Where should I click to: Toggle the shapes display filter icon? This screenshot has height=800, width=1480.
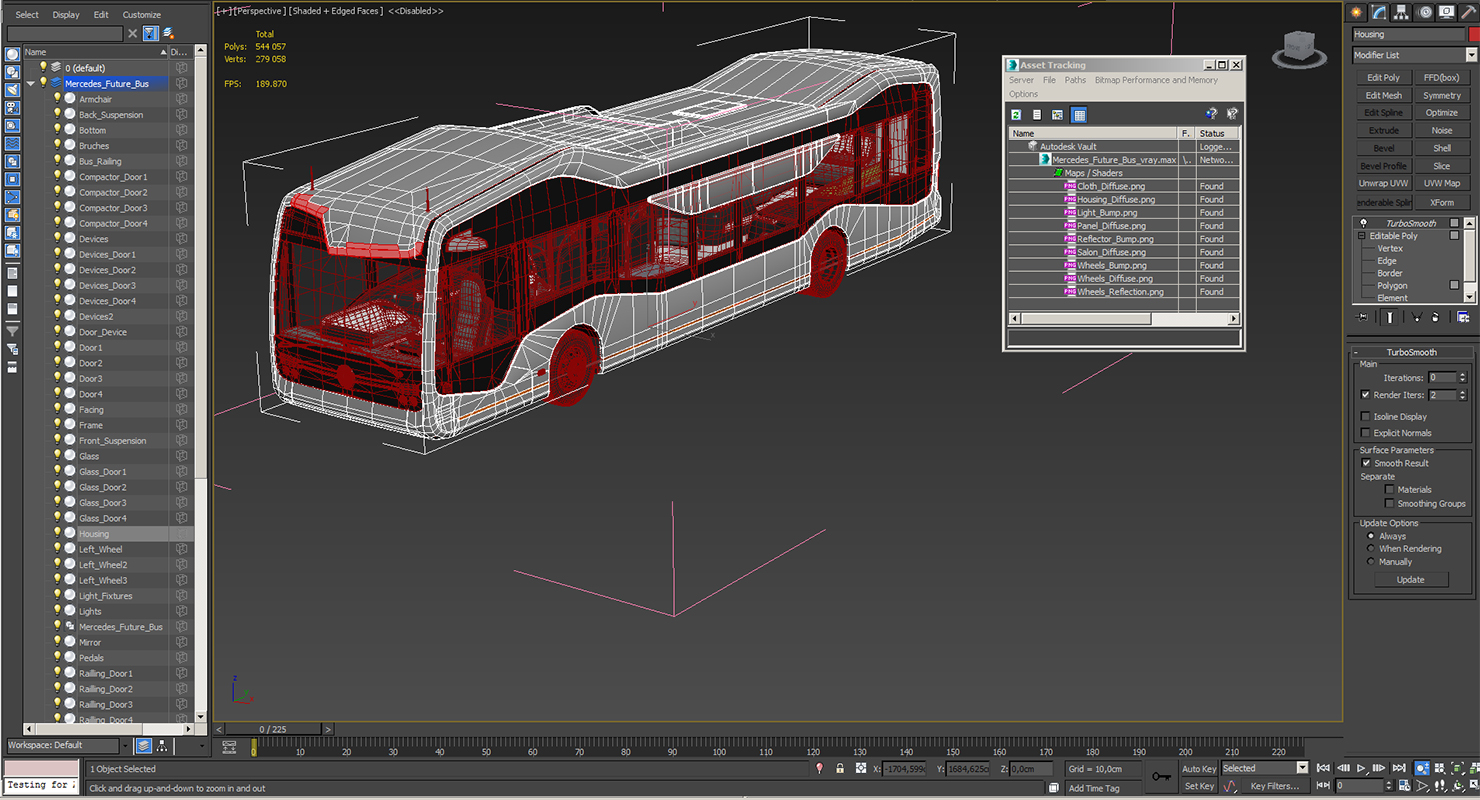tap(12, 73)
